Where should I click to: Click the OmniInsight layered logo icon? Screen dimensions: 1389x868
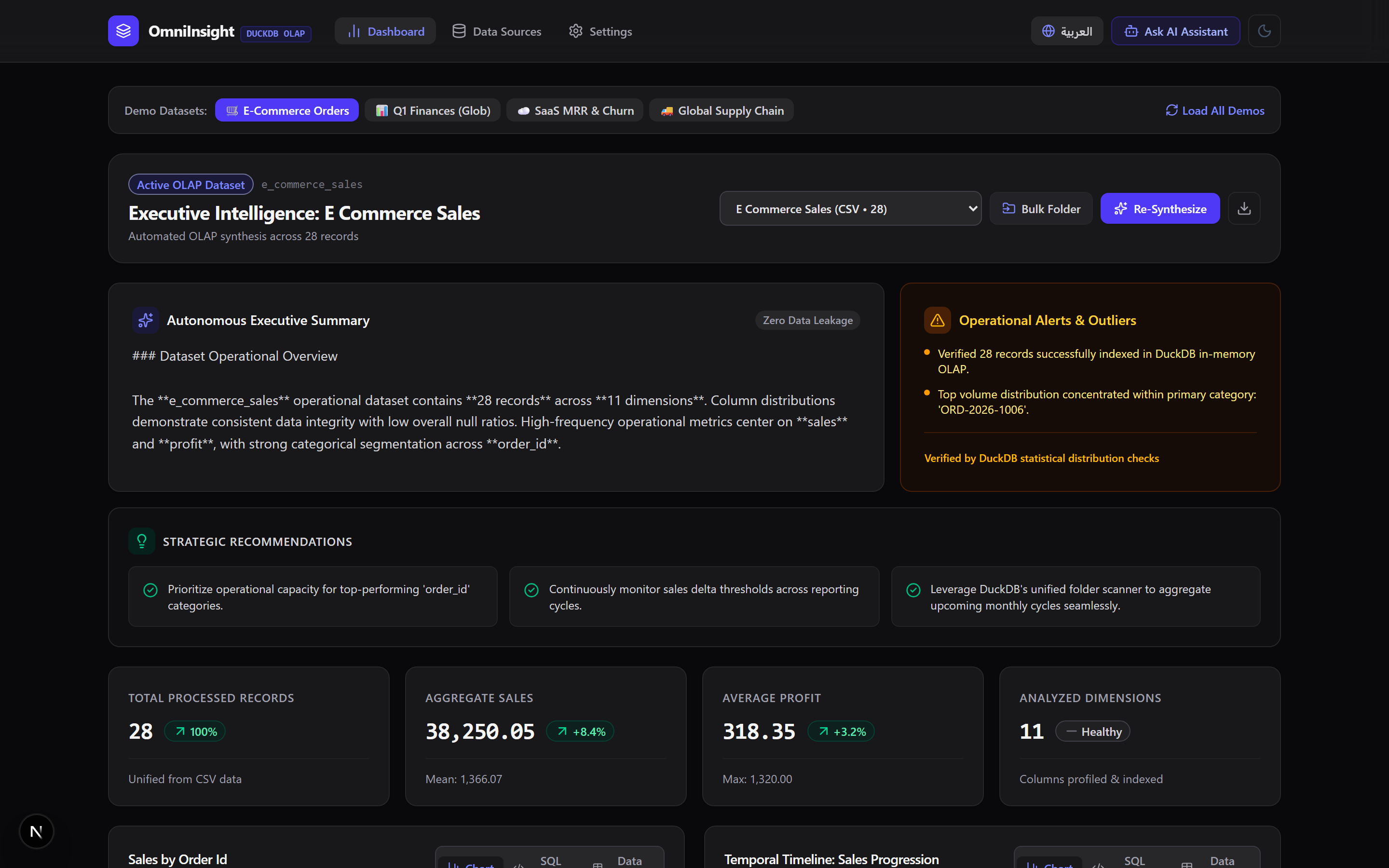[x=123, y=31]
